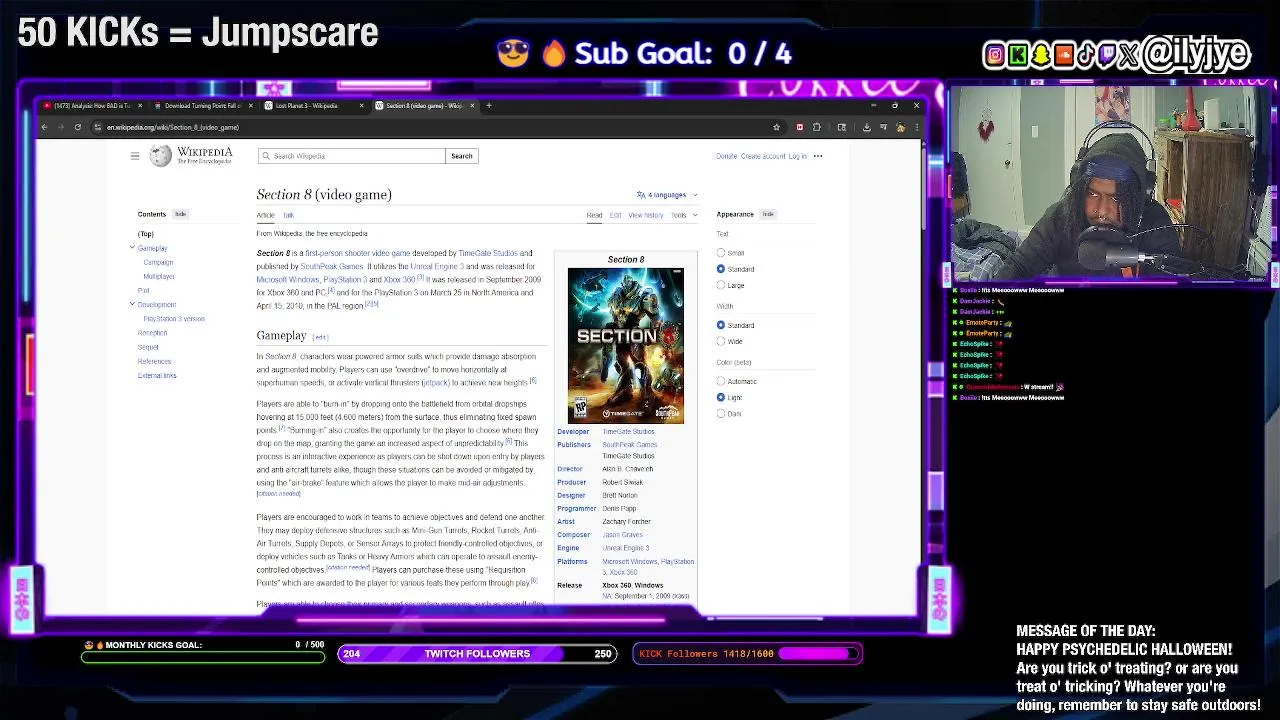This screenshot has height=720, width=1280.
Task: Open the side panel icon in browser toolbar
Action: point(841,127)
